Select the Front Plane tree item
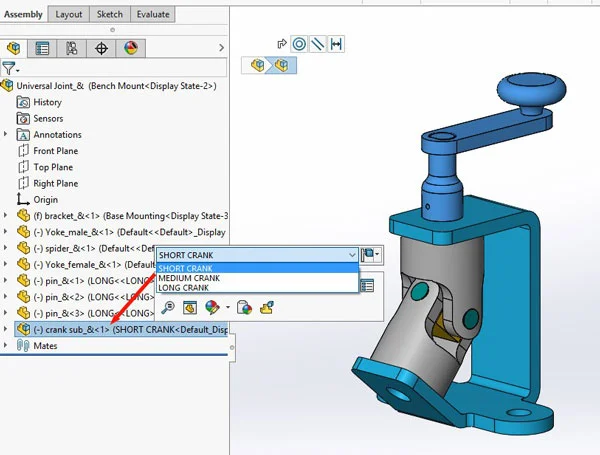600x455 pixels. coord(55,151)
